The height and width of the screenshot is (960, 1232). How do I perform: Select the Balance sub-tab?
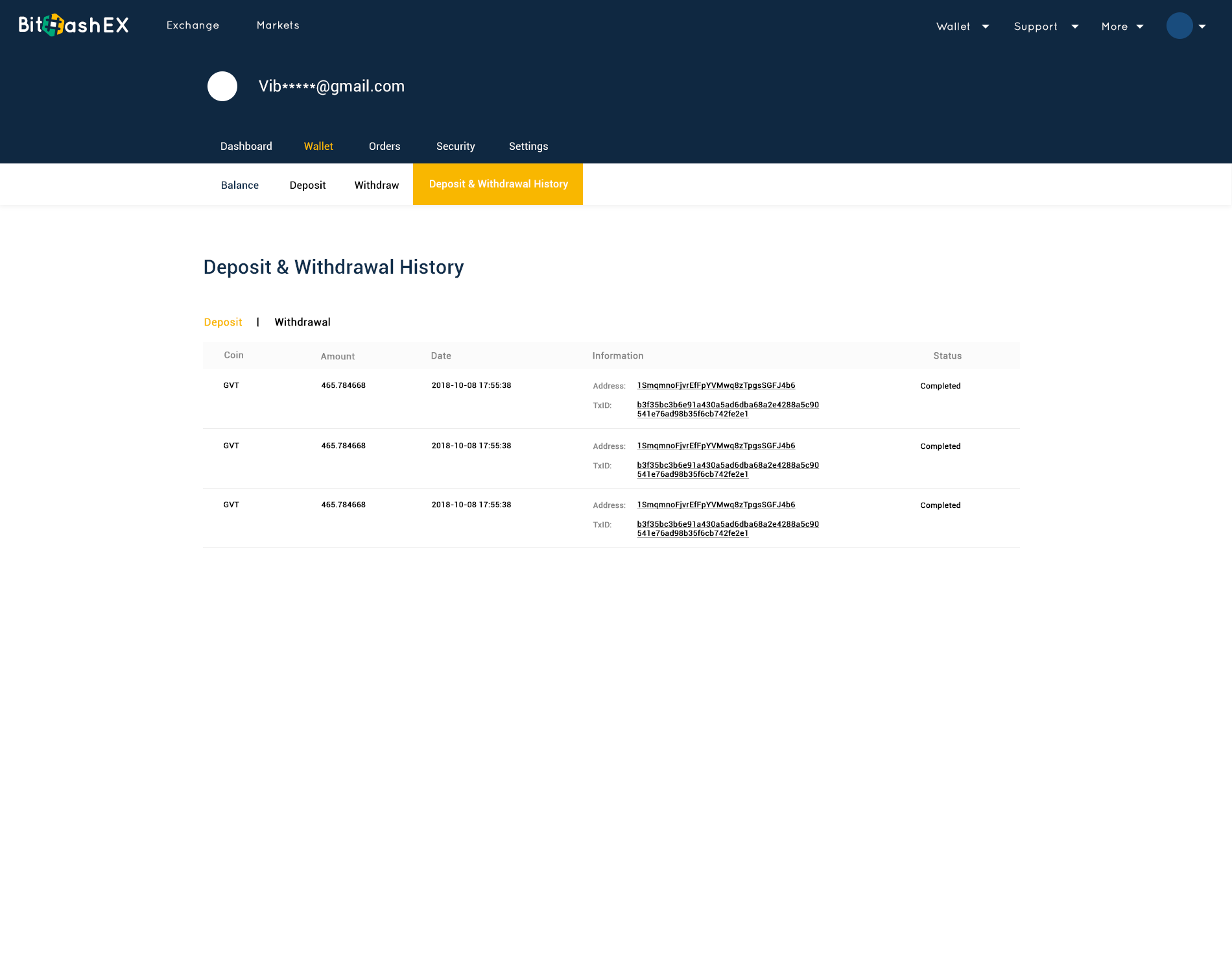[239, 186]
